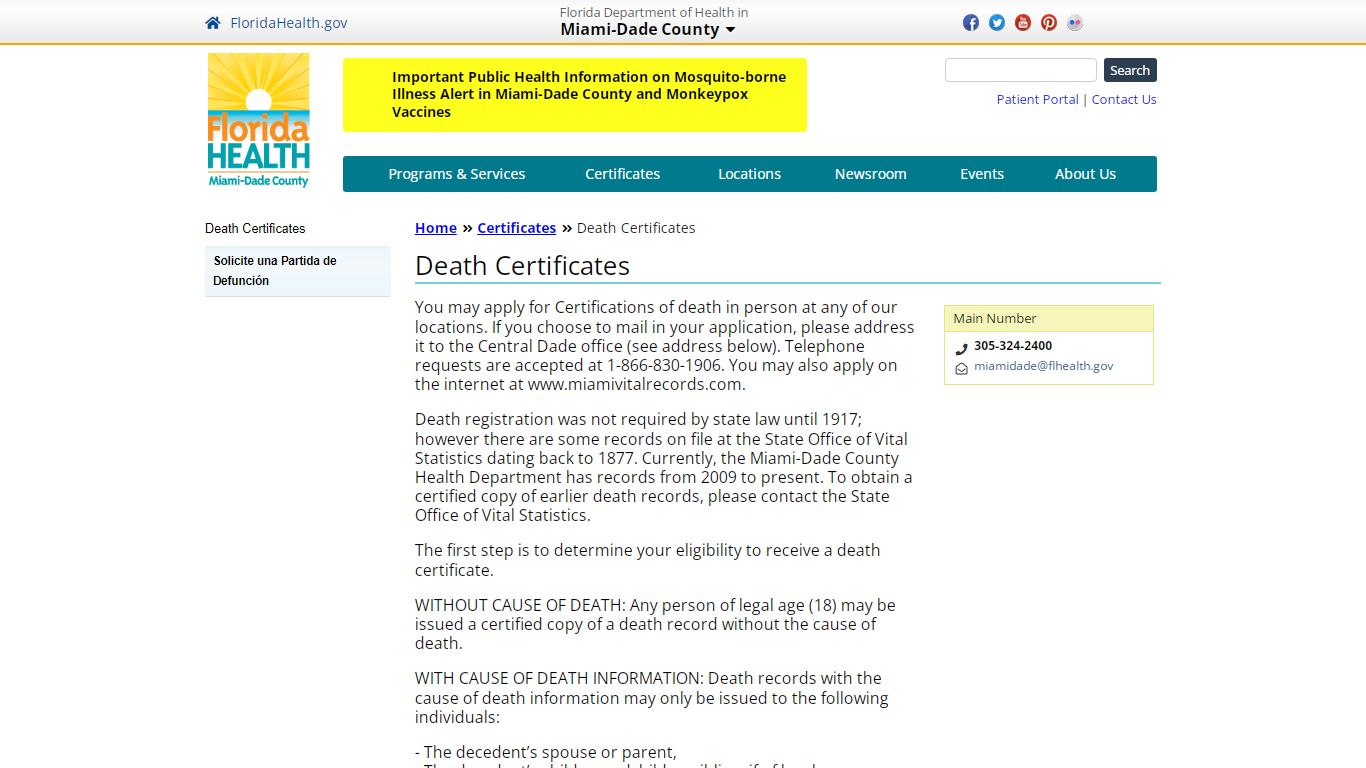1366x768 pixels.
Task: Focus the site search input field
Action: [1021, 70]
